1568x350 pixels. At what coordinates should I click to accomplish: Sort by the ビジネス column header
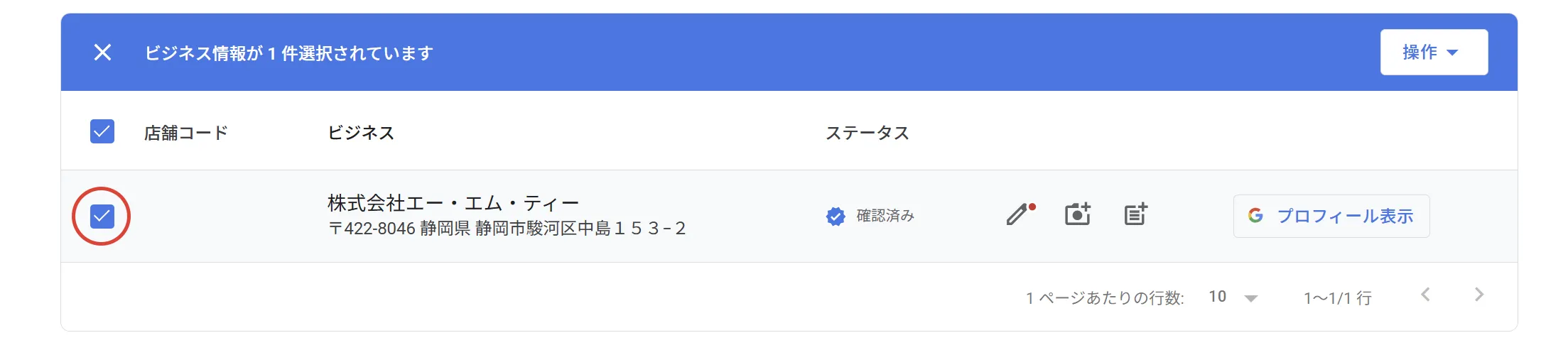(360, 133)
